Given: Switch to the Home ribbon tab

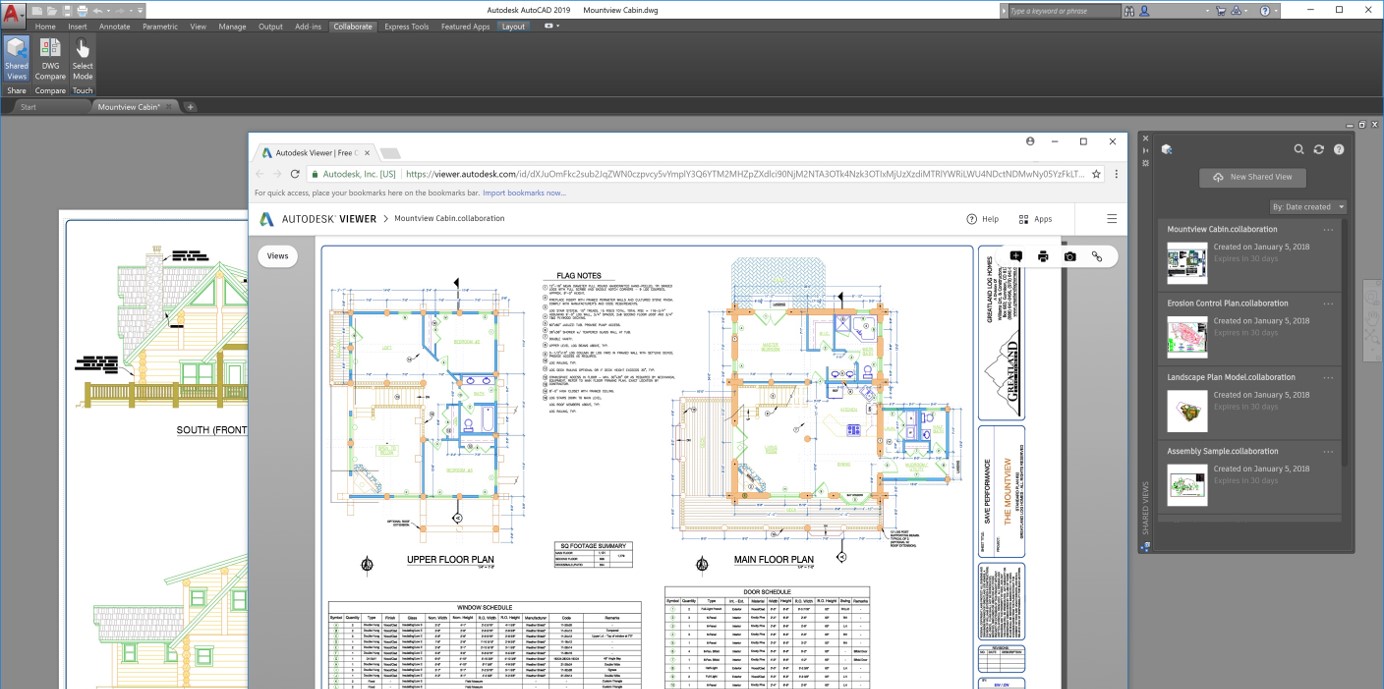Looking at the screenshot, I should click(45, 27).
